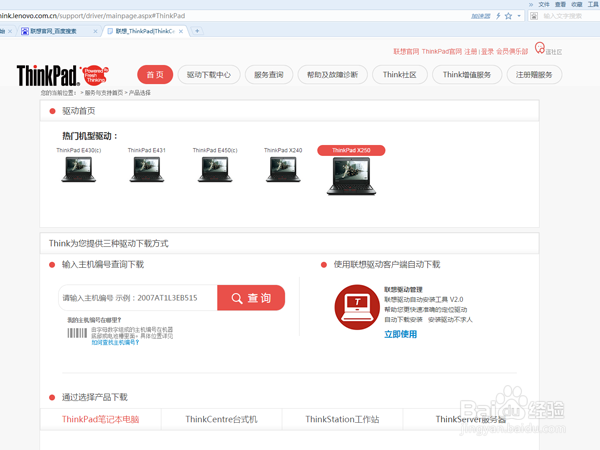Select ThinkPad笔记本电脑 product tab
Image resolution: width=600 pixels, height=450 pixels.
click(101, 419)
